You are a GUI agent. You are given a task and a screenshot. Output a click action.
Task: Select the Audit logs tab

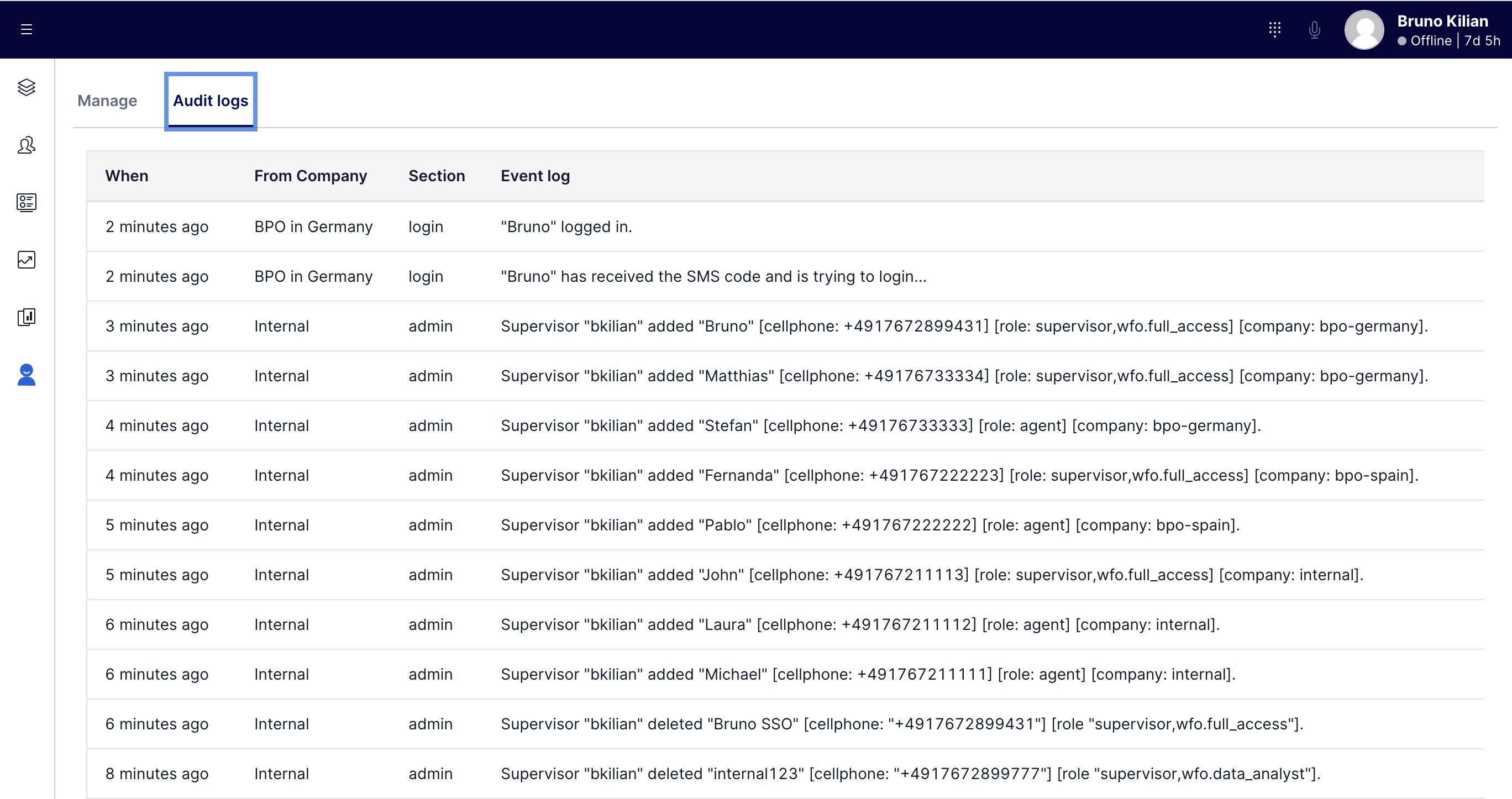210,101
